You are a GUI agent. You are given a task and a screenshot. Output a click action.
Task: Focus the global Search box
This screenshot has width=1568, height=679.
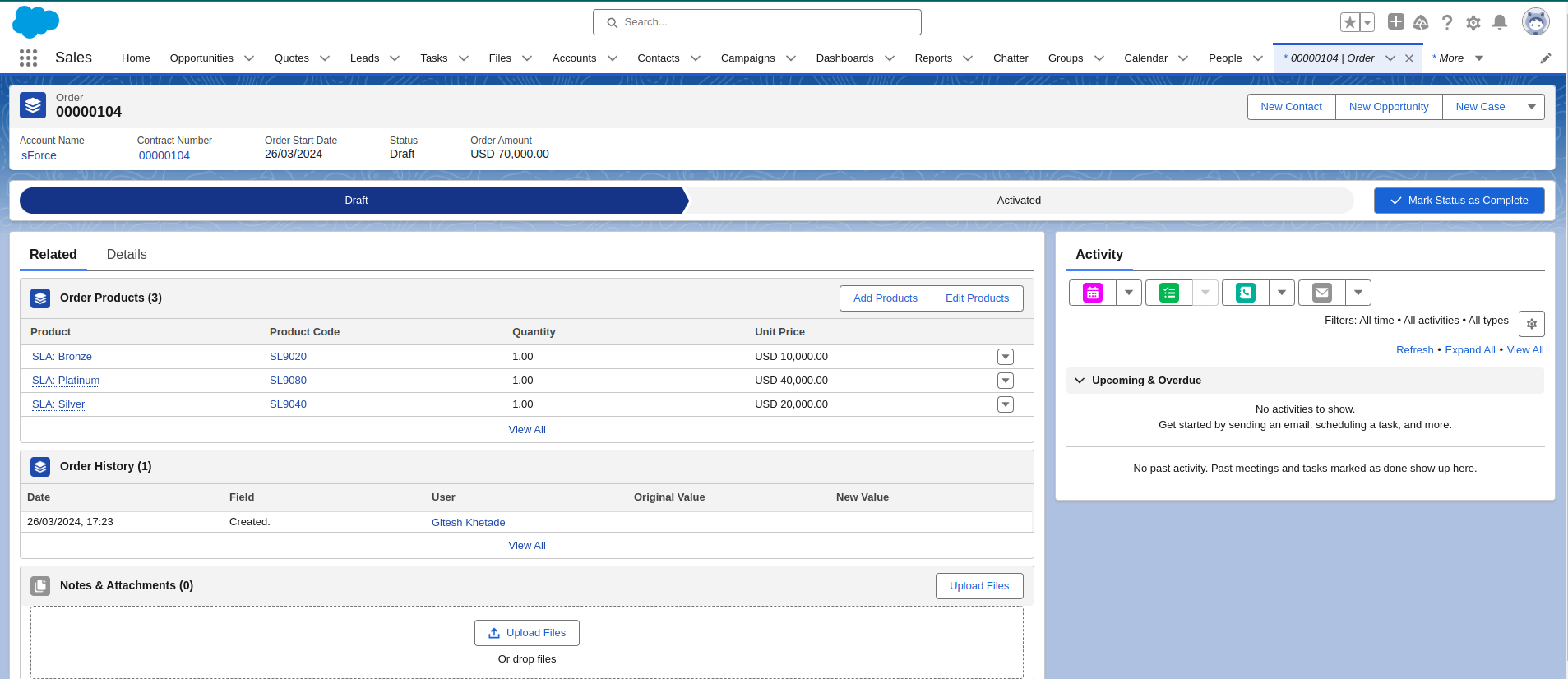click(x=756, y=22)
